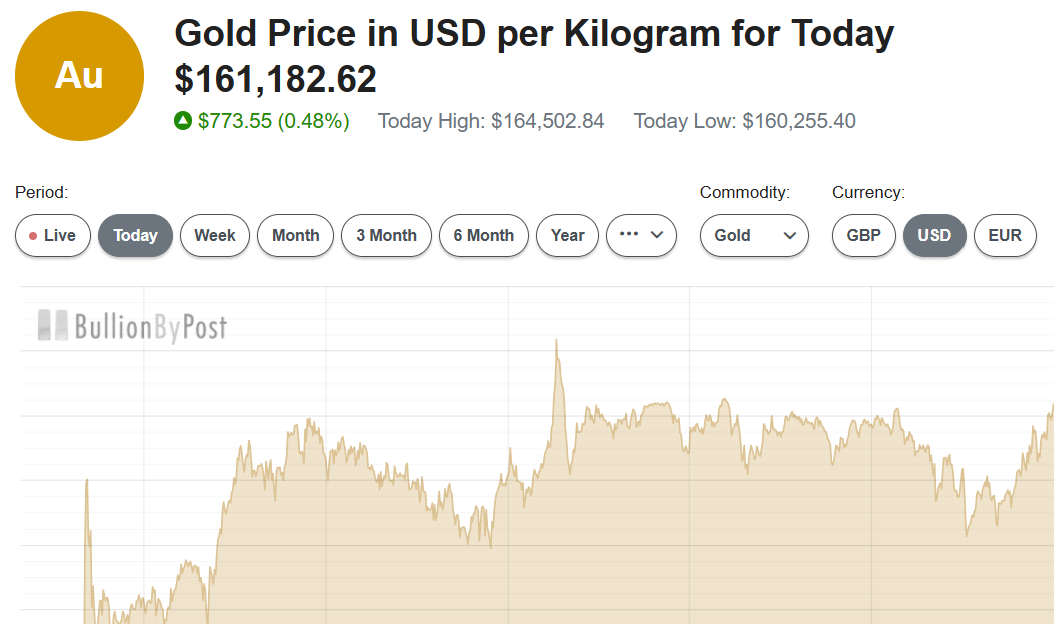Click the 3 Month period button
The width and height of the screenshot is (1054, 624).
[386, 235]
